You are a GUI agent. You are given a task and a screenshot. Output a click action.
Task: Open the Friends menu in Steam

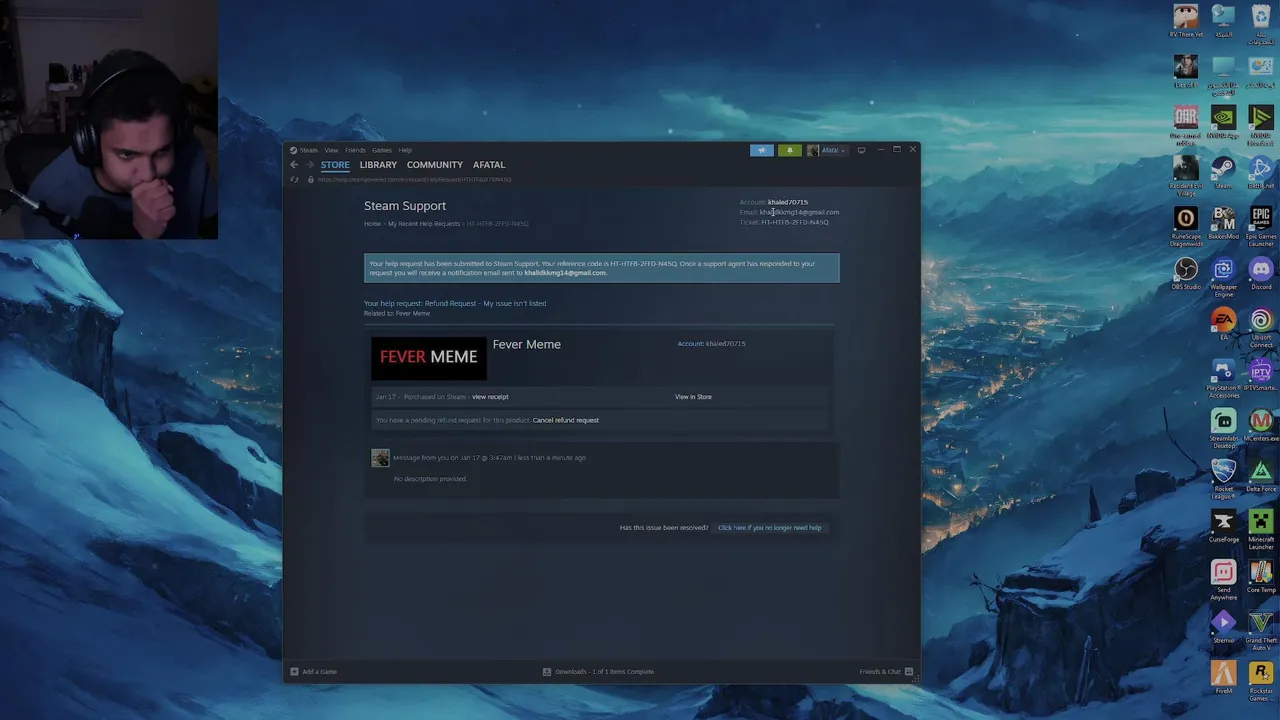click(355, 150)
